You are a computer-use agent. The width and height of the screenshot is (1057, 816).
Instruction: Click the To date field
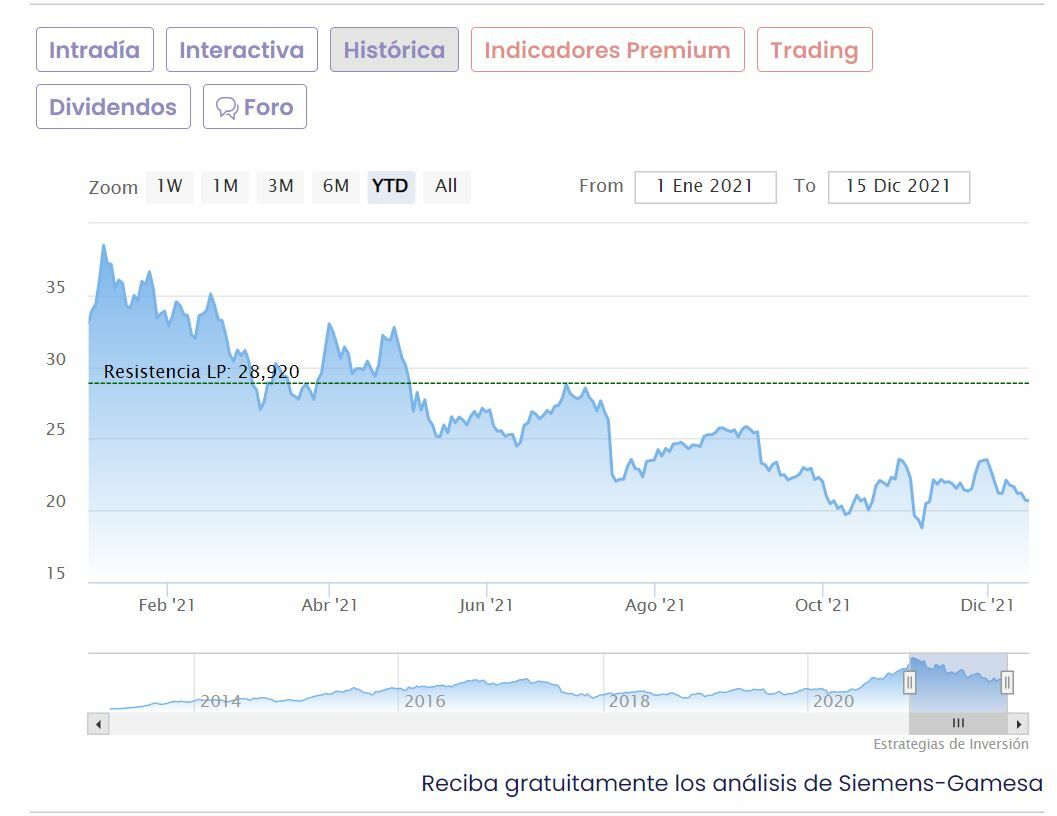click(x=898, y=187)
